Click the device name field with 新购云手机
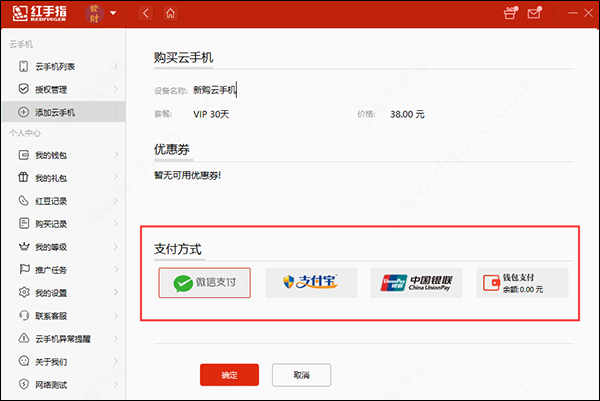 (215, 90)
